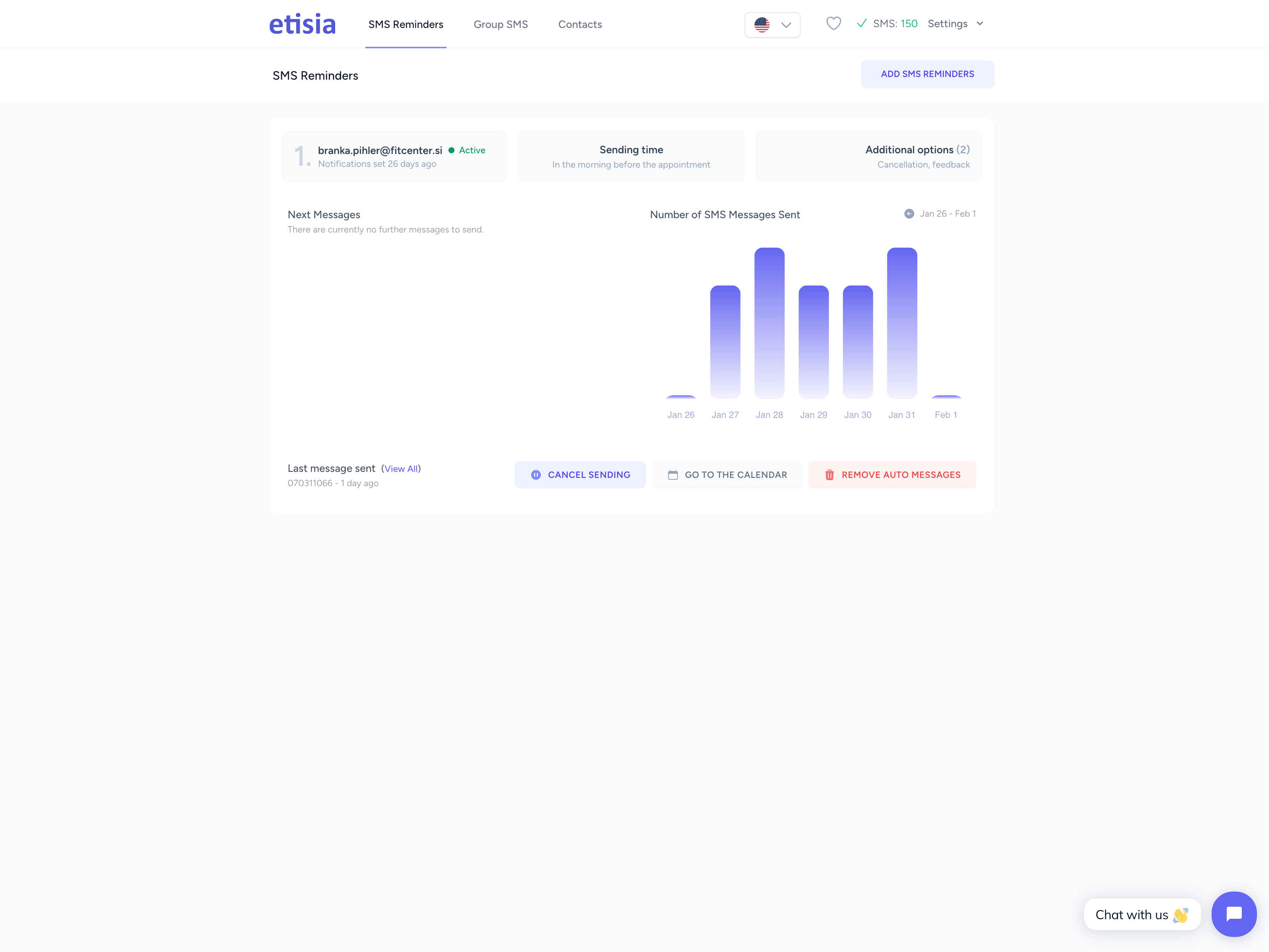Click the Jan 26 axis label
Screen dimensions: 1269x952
click(x=681, y=415)
